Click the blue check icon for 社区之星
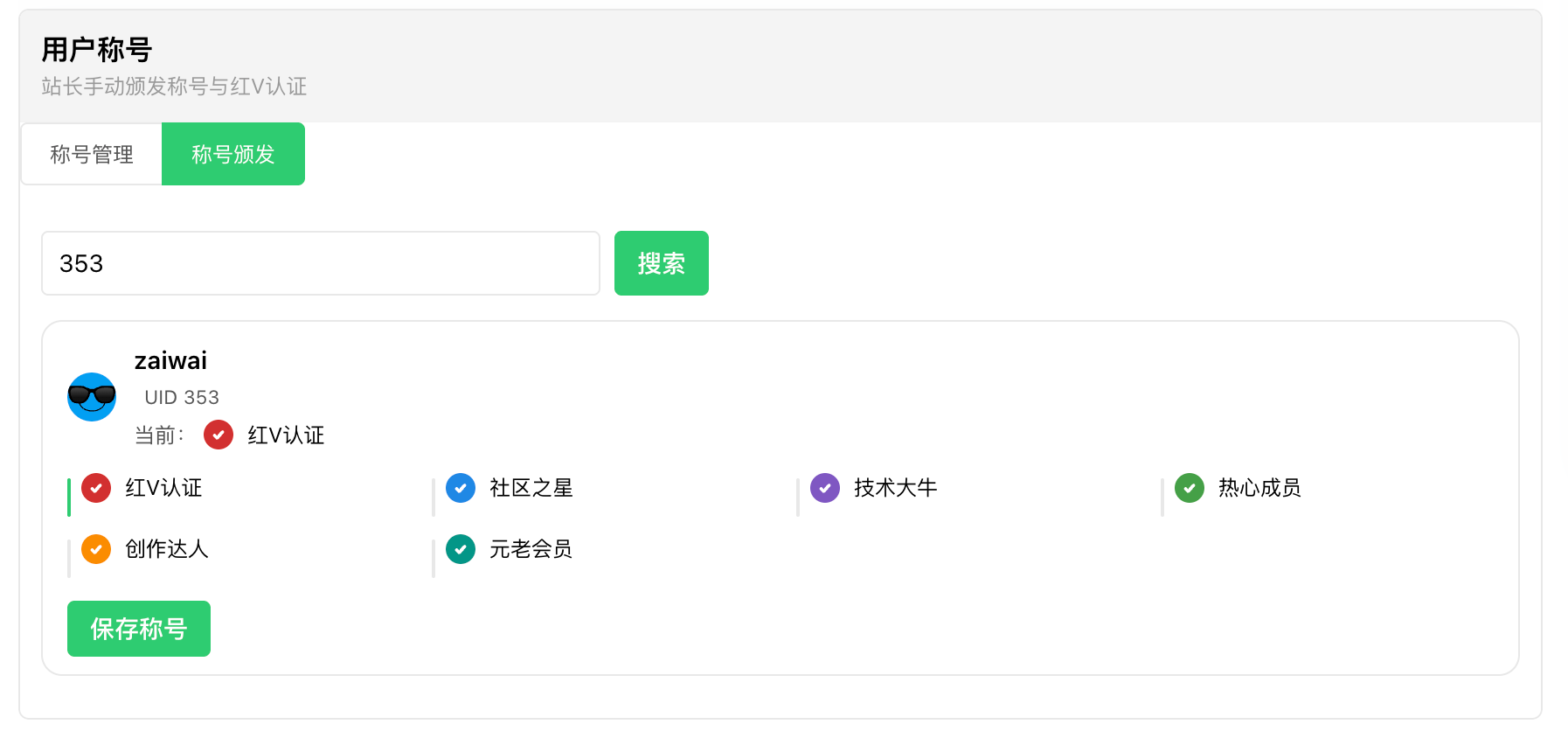1568x745 pixels. coord(461,488)
